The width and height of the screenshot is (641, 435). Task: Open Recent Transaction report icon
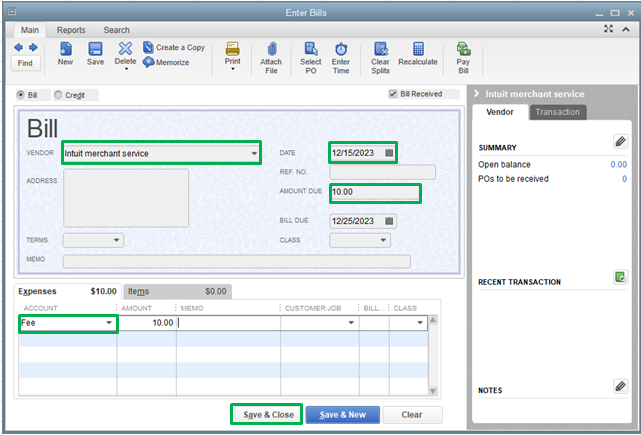pyautogui.click(x=620, y=277)
